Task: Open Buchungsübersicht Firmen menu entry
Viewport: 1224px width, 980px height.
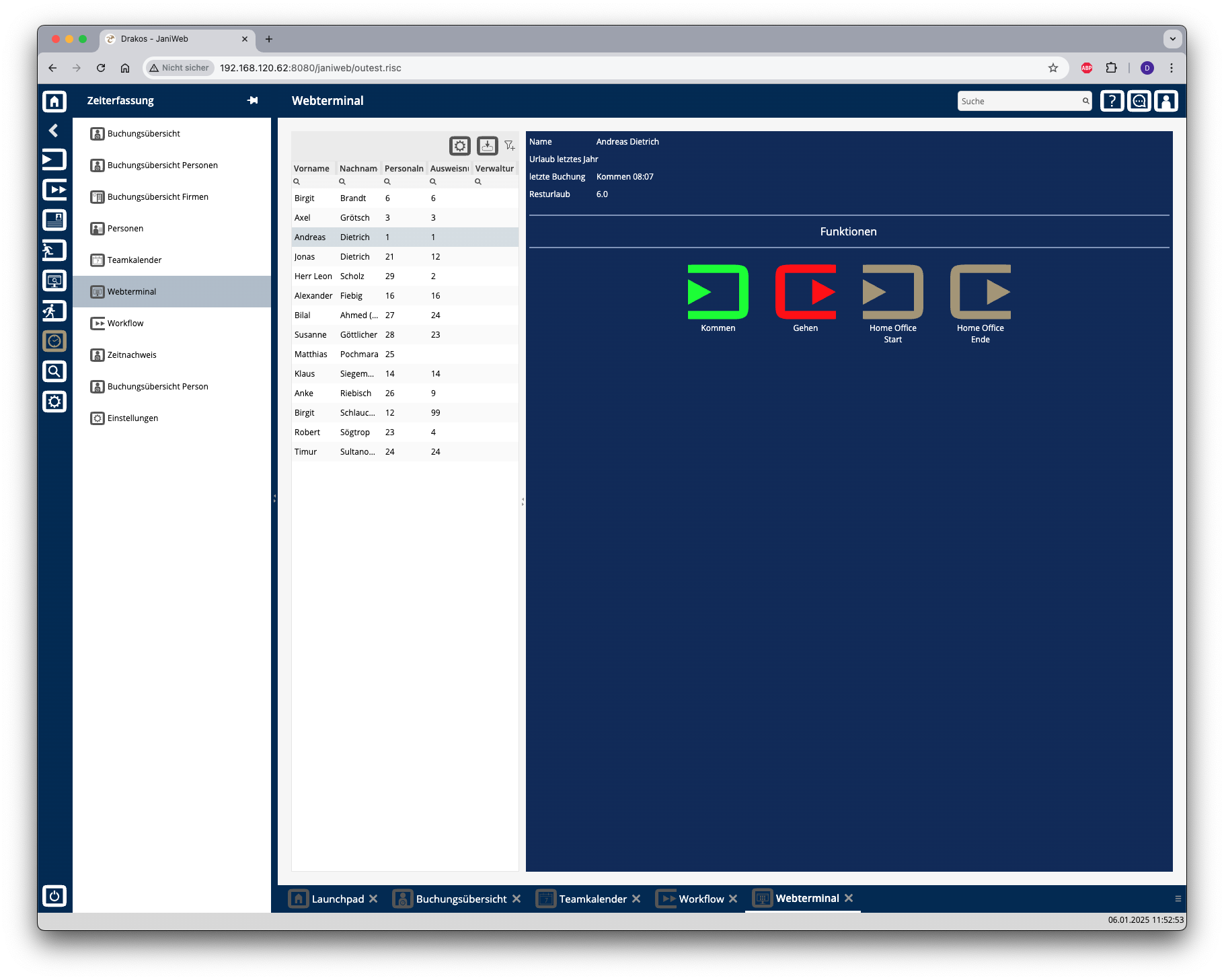Action: click(x=171, y=197)
